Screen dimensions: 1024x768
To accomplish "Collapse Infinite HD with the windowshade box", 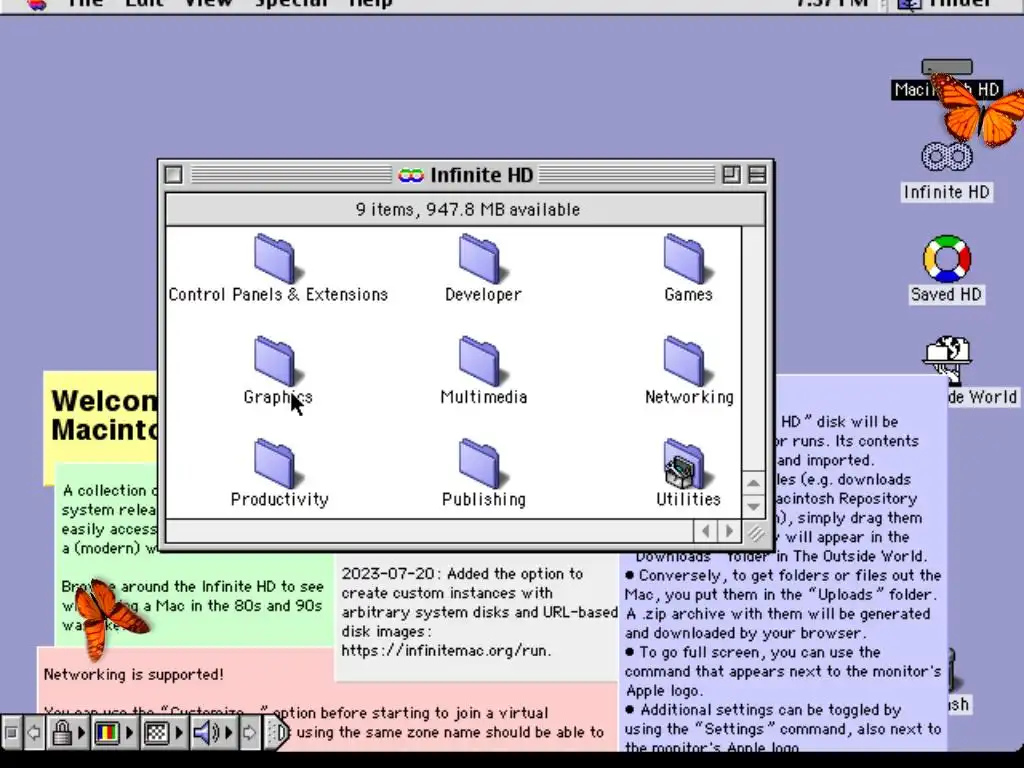I will pyautogui.click(x=757, y=175).
